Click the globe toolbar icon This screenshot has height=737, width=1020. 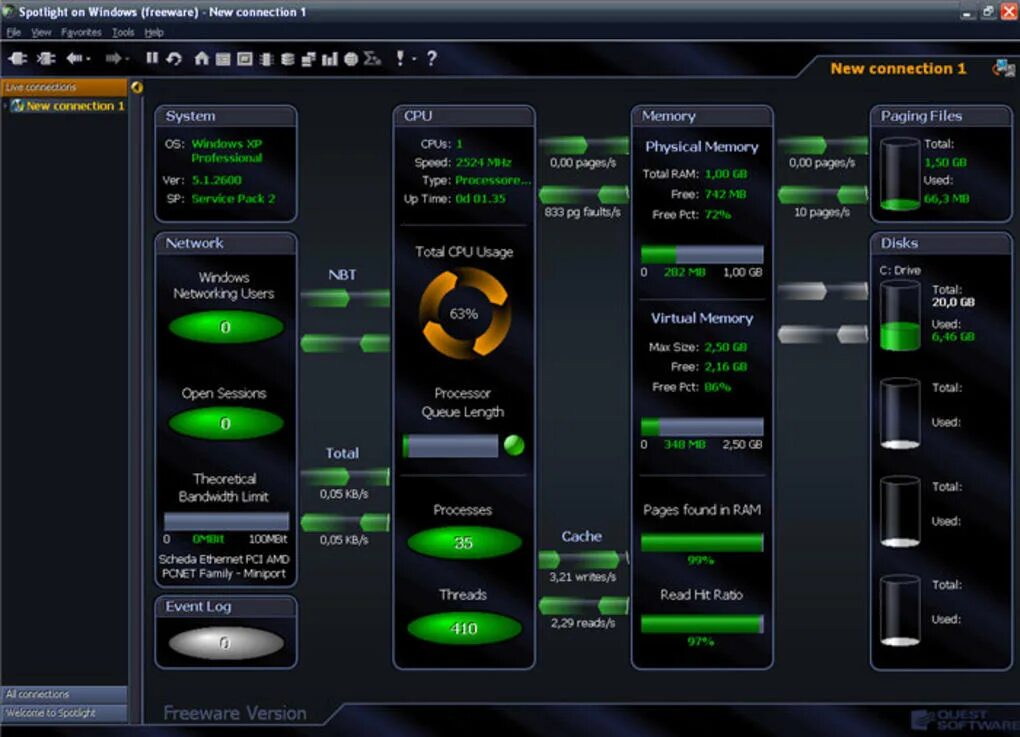point(351,59)
